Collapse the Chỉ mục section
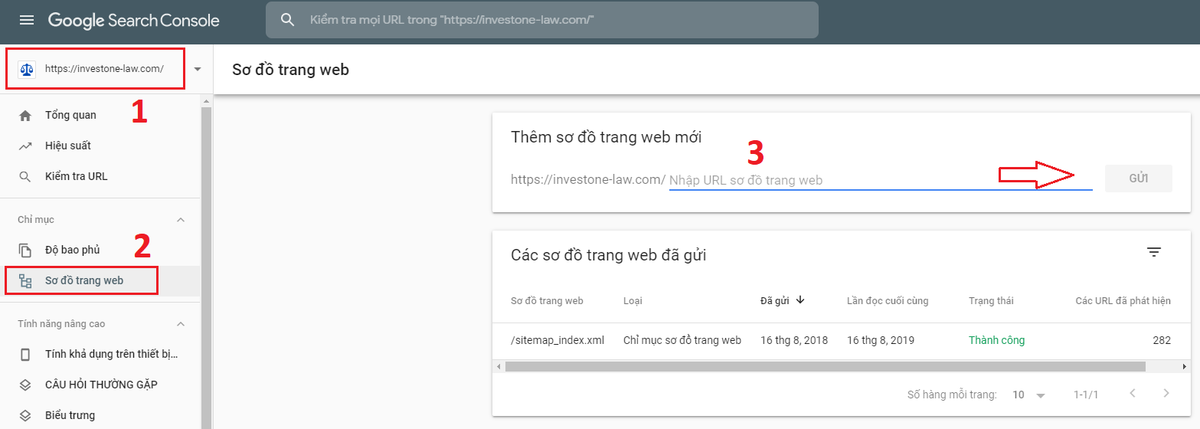The width and height of the screenshot is (1200, 429). point(181,219)
